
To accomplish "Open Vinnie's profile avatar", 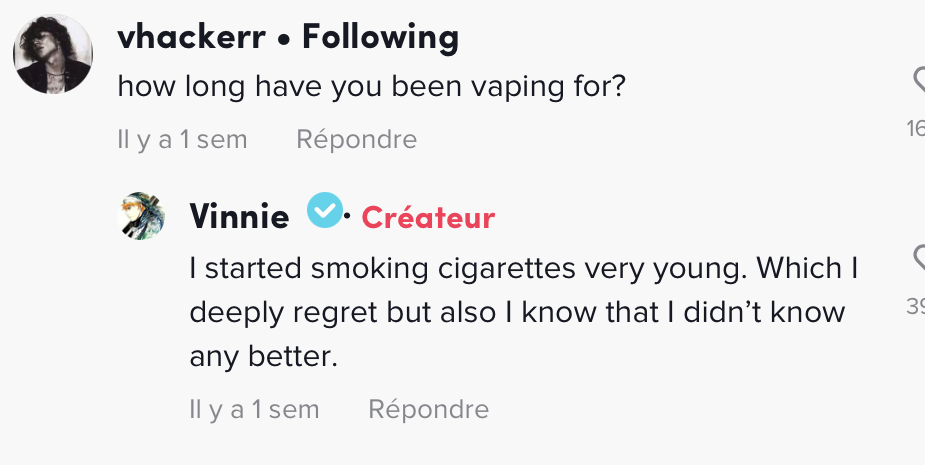I will point(141,216).
